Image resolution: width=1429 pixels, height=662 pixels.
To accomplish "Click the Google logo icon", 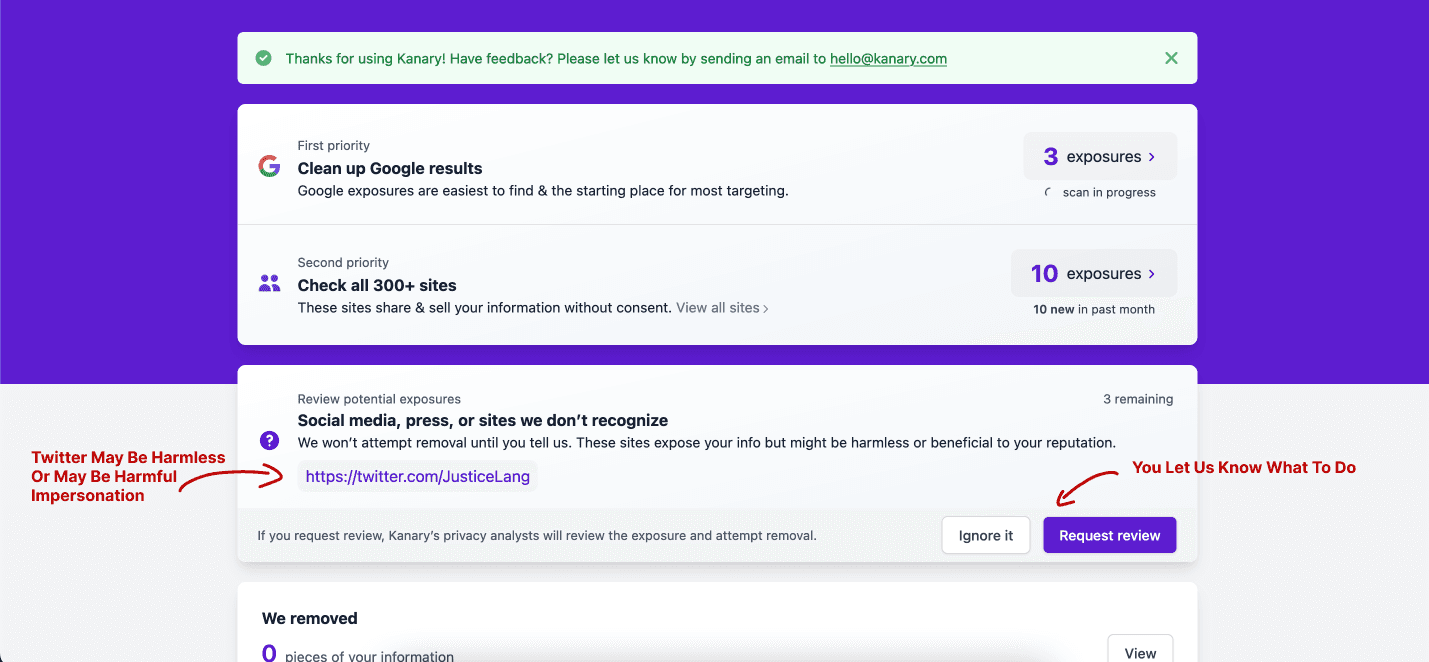I will [x=269, y=166].
